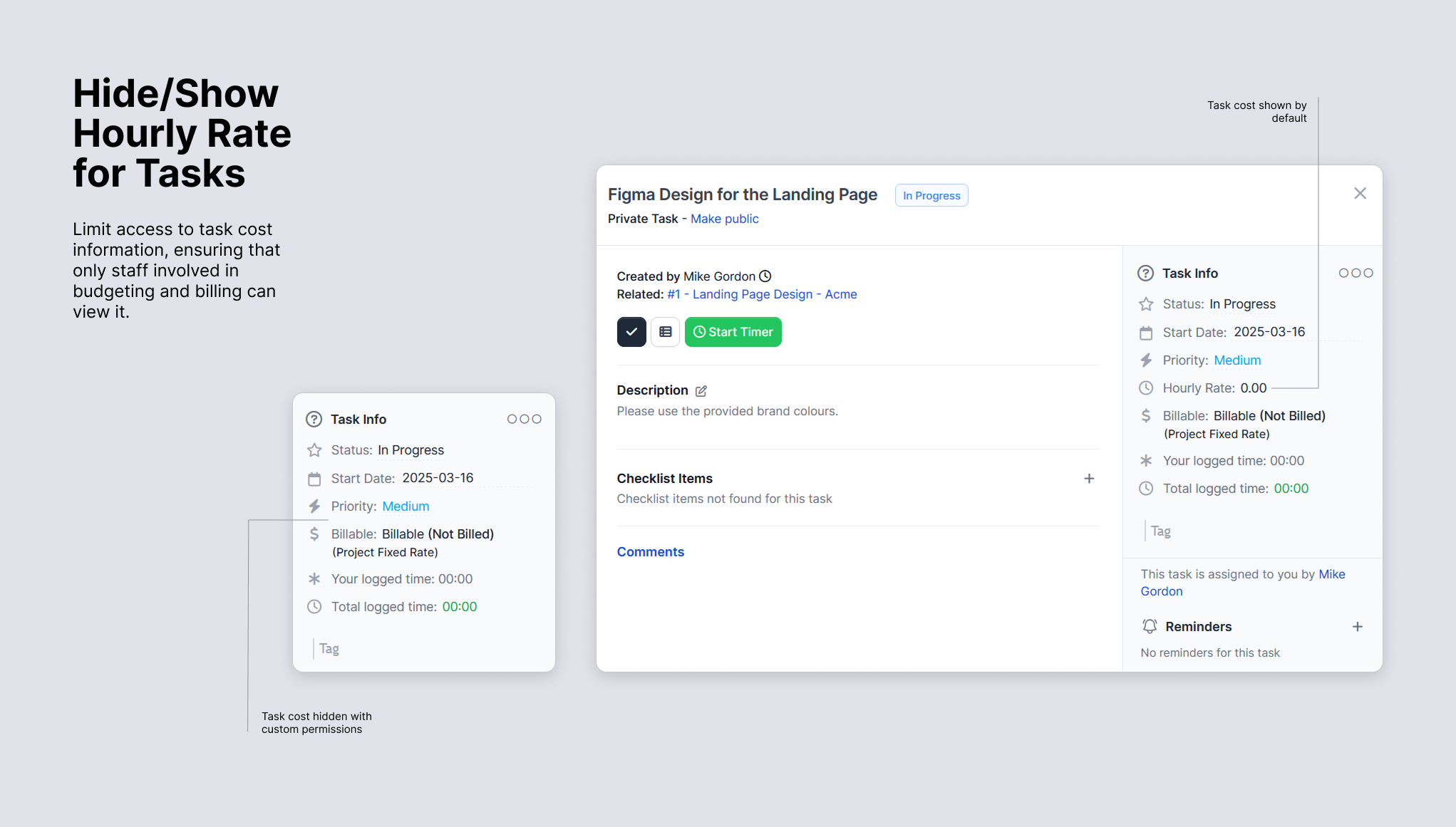Click the Make public link

point(724,219)
